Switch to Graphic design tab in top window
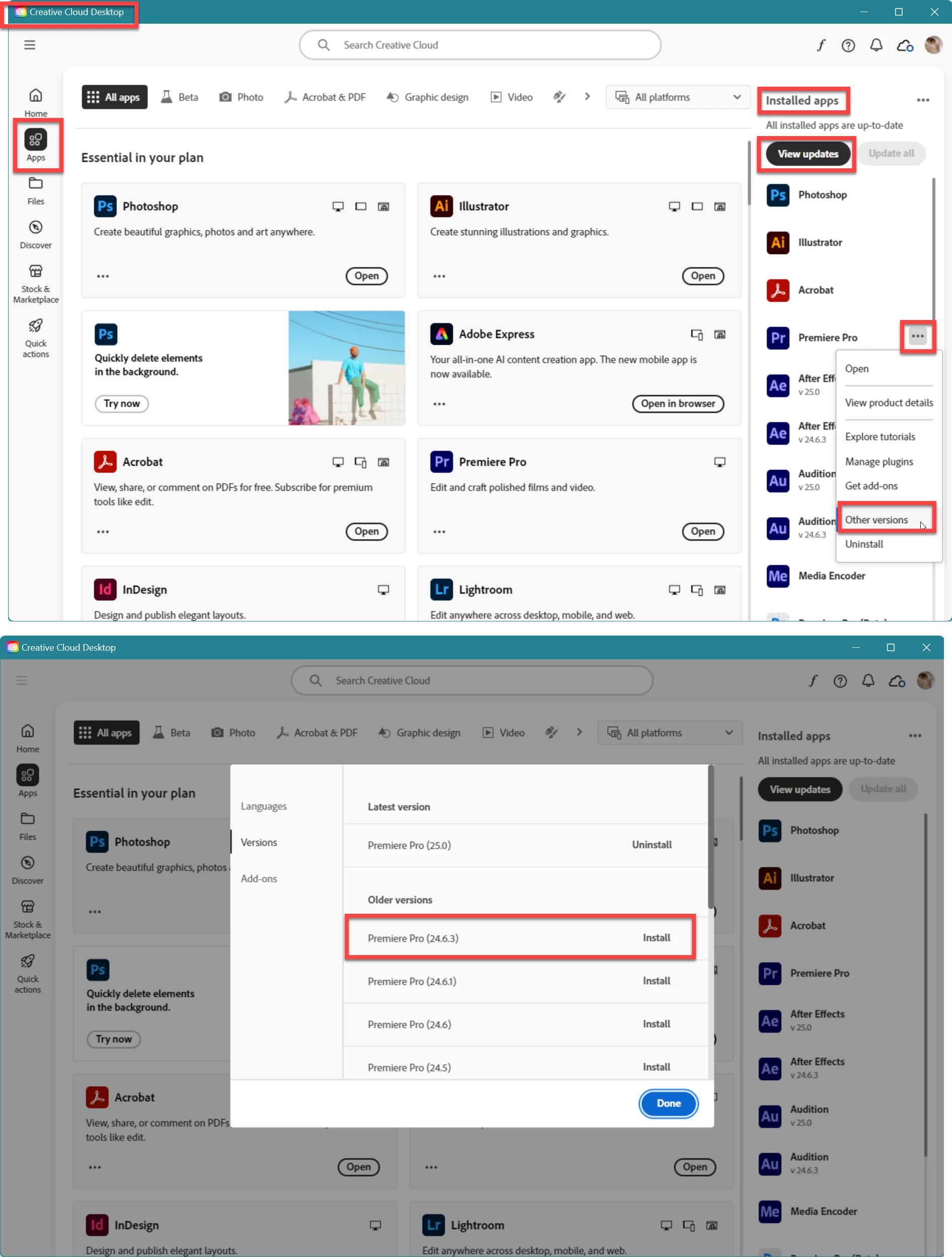Screen dimensions: 952x1257 tap(427, 97)
